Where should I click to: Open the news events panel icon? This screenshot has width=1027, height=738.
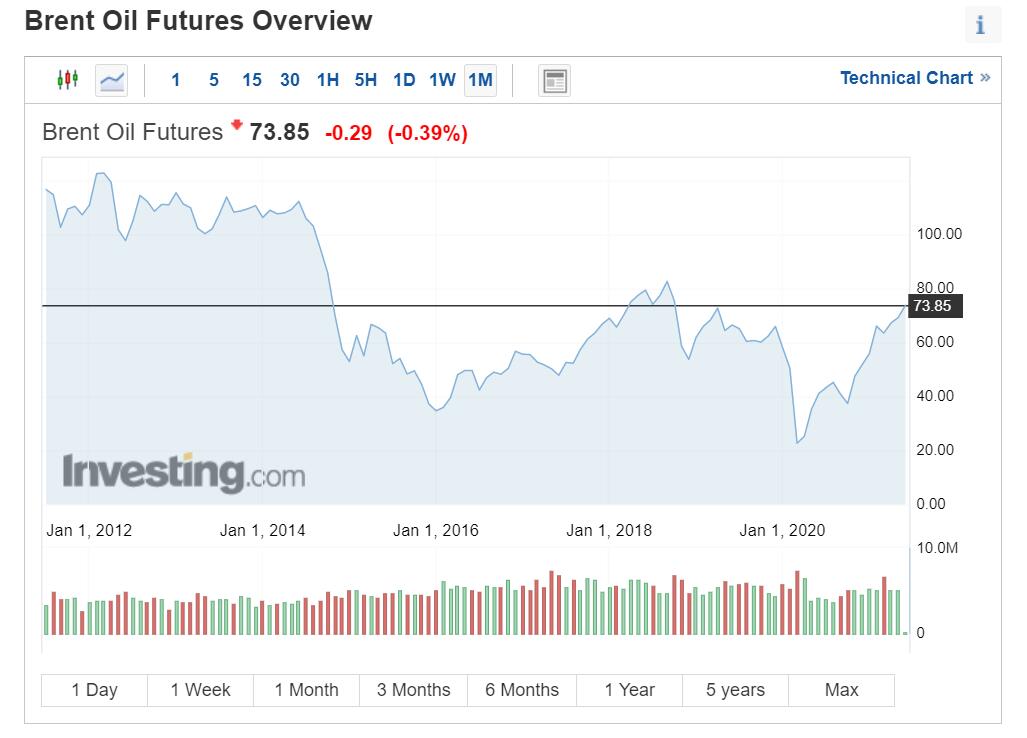coord(553,80)
